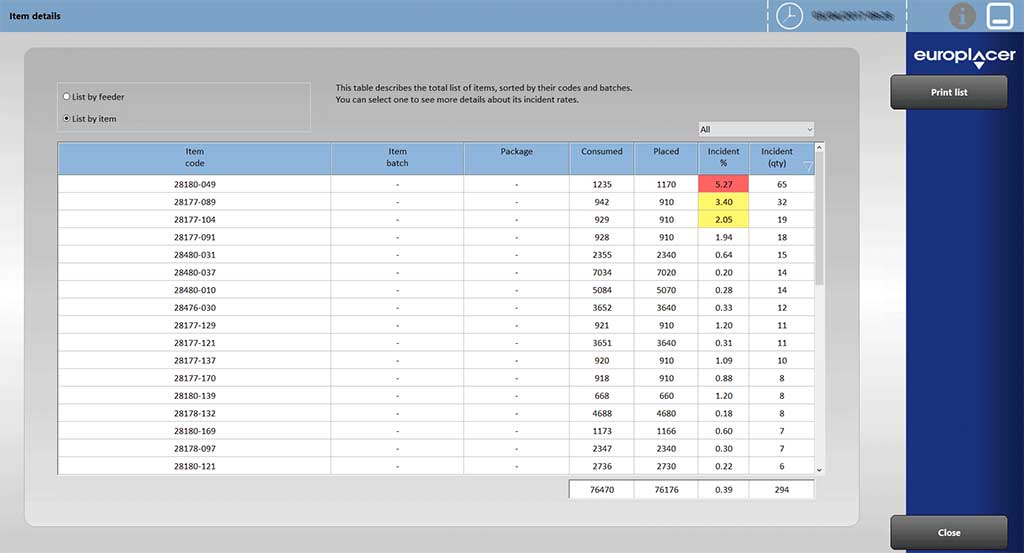Click the minimize panel icon
This screenshot has width=1024, height=553.
point(999,16)
